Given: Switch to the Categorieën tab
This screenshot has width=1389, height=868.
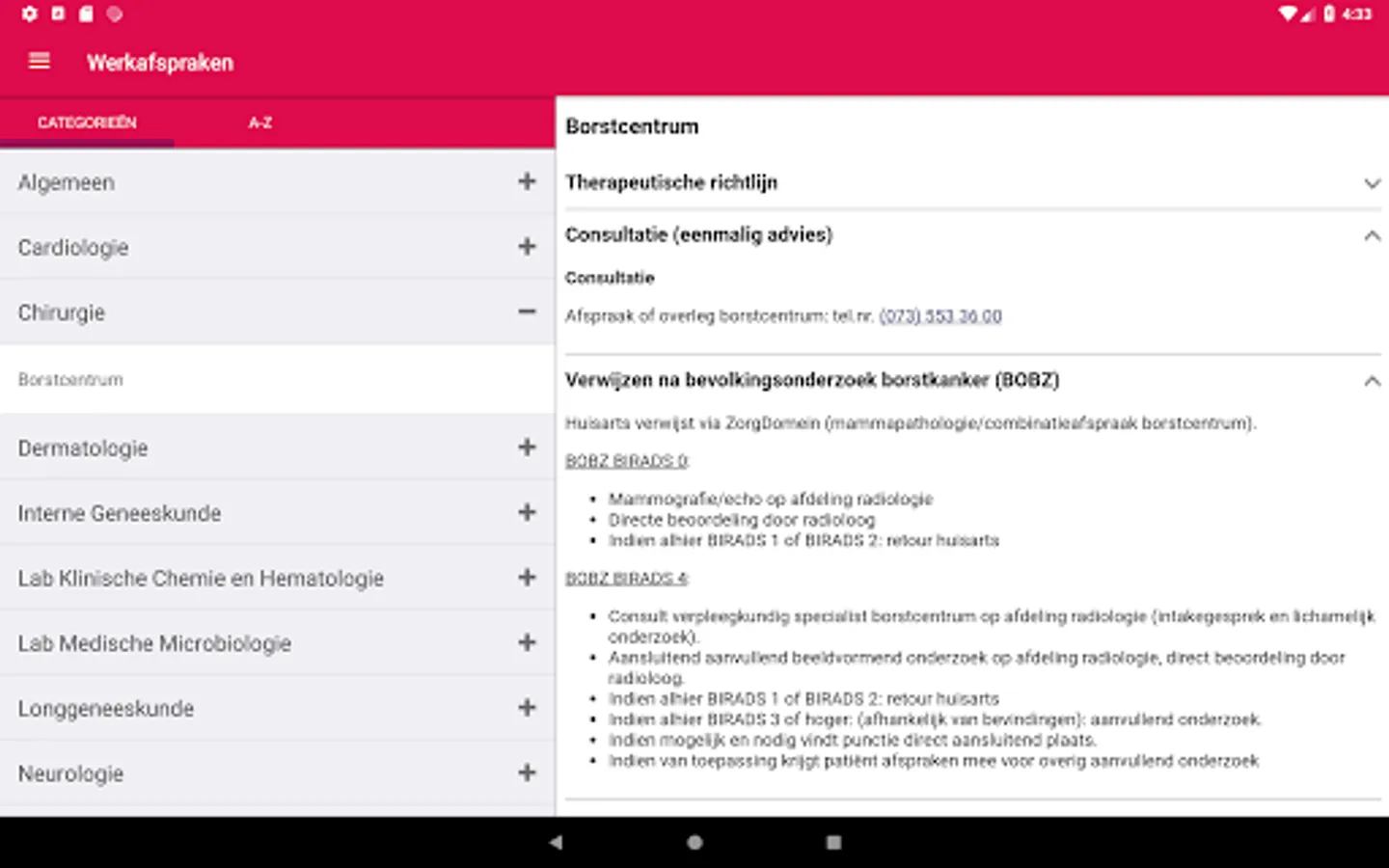Looking at the screenshot, I should point(87,122).
